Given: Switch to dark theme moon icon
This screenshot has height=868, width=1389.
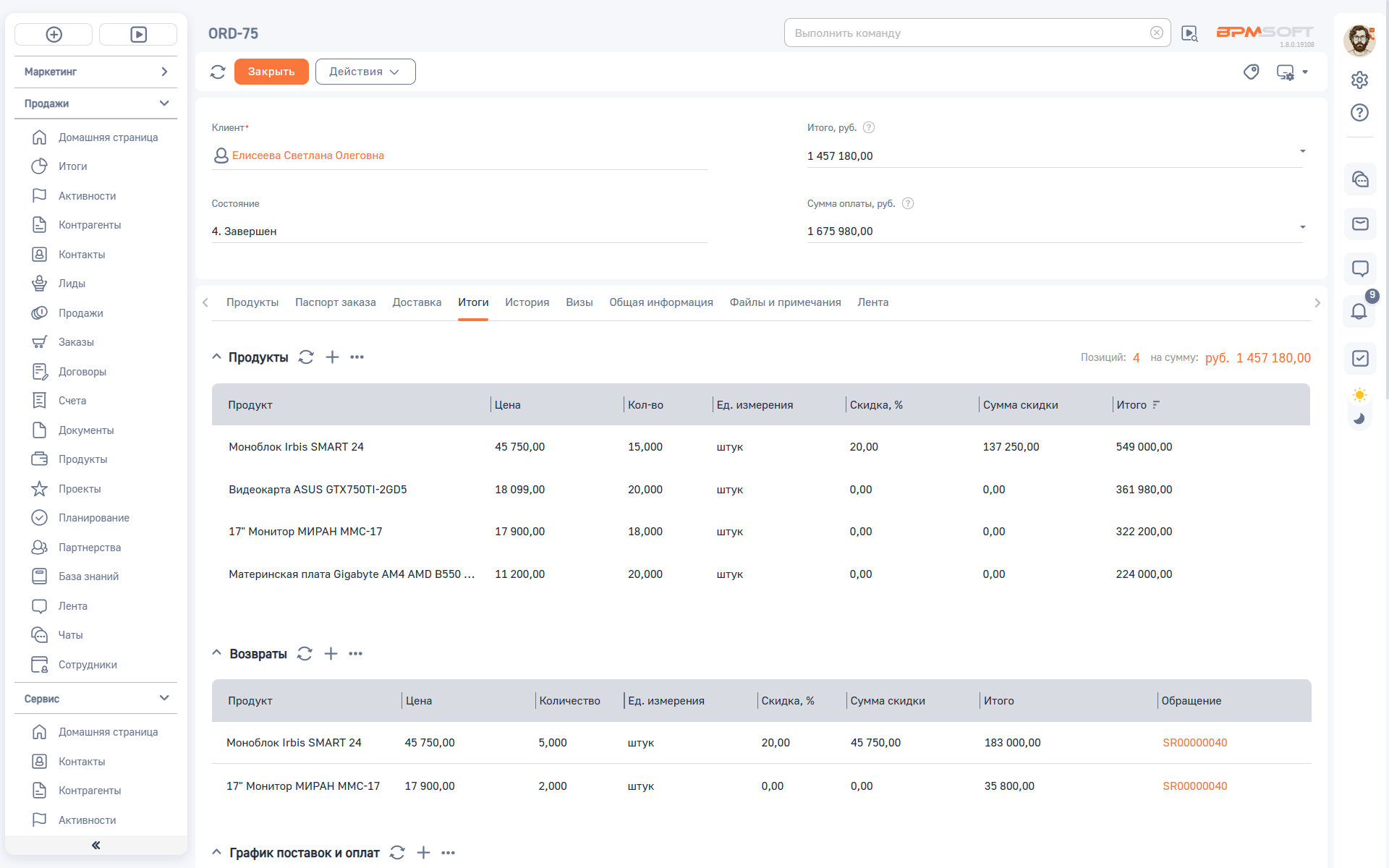Looking at the screenshot, I should pyautogui.click(x=1359, y=418).
